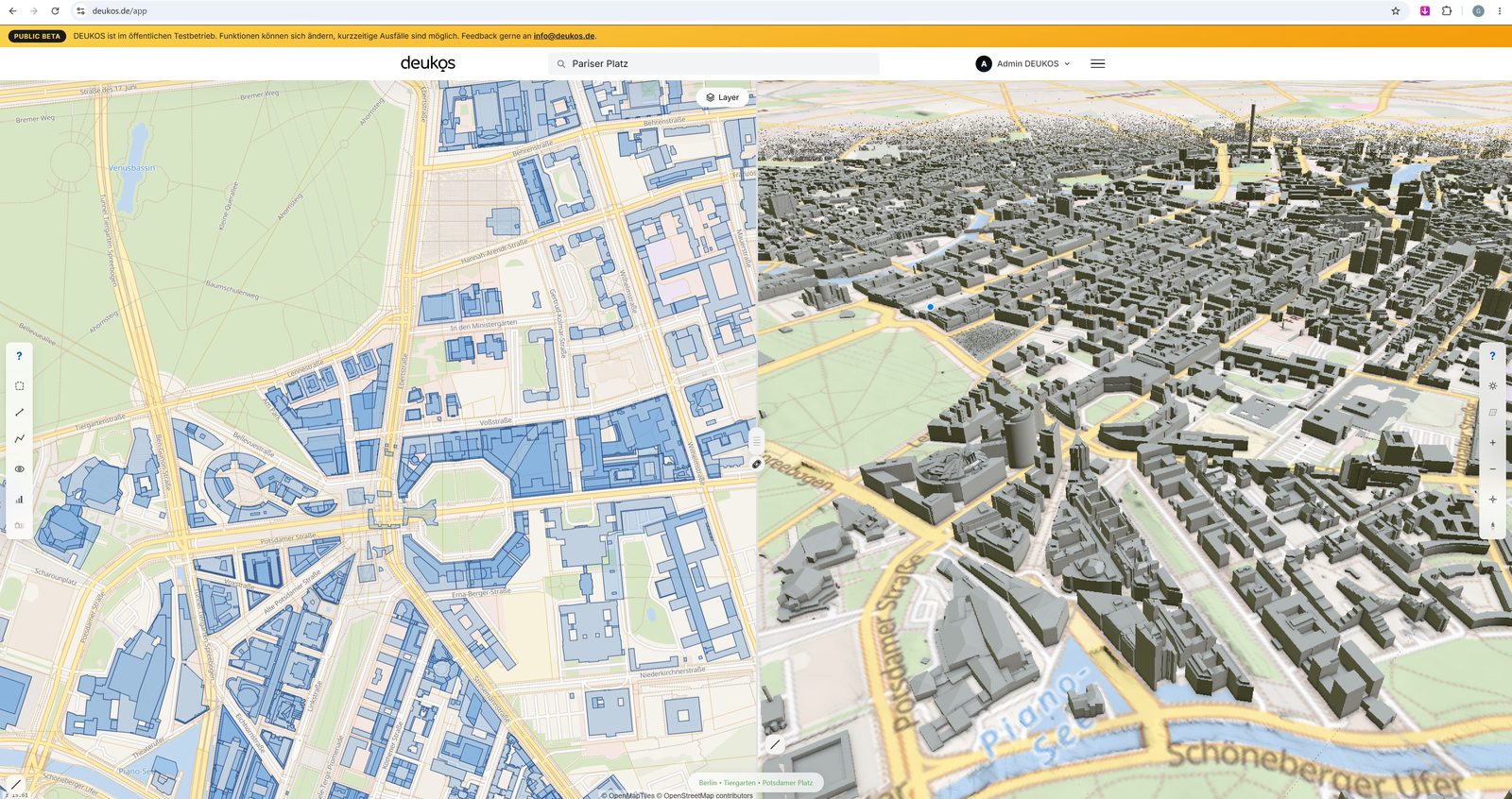Open the browser three-dot menu

tap(1500, 11)
